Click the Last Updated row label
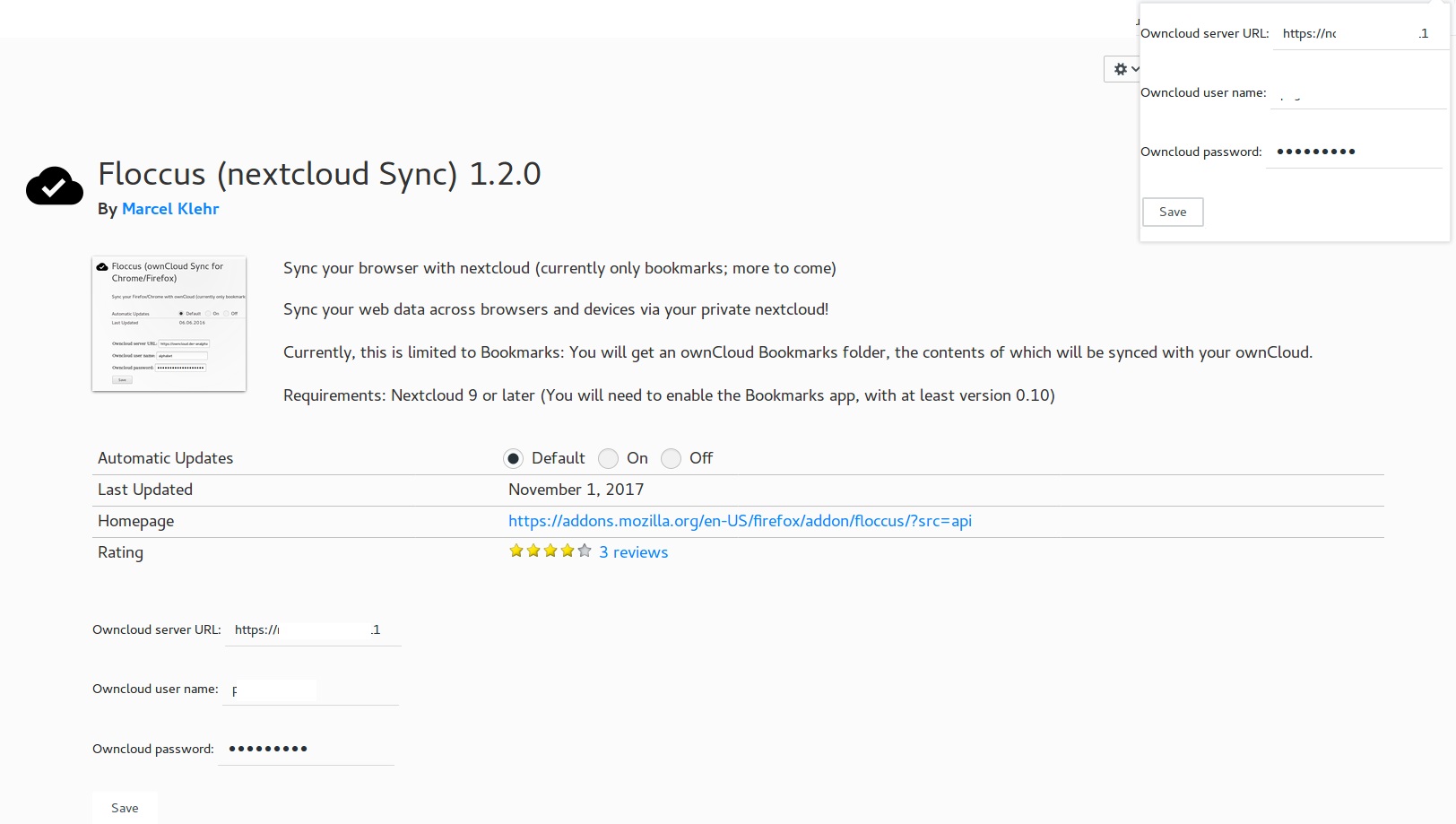Screen dimensions: 1456x824 pyautogui.click(x=145, y=490)
